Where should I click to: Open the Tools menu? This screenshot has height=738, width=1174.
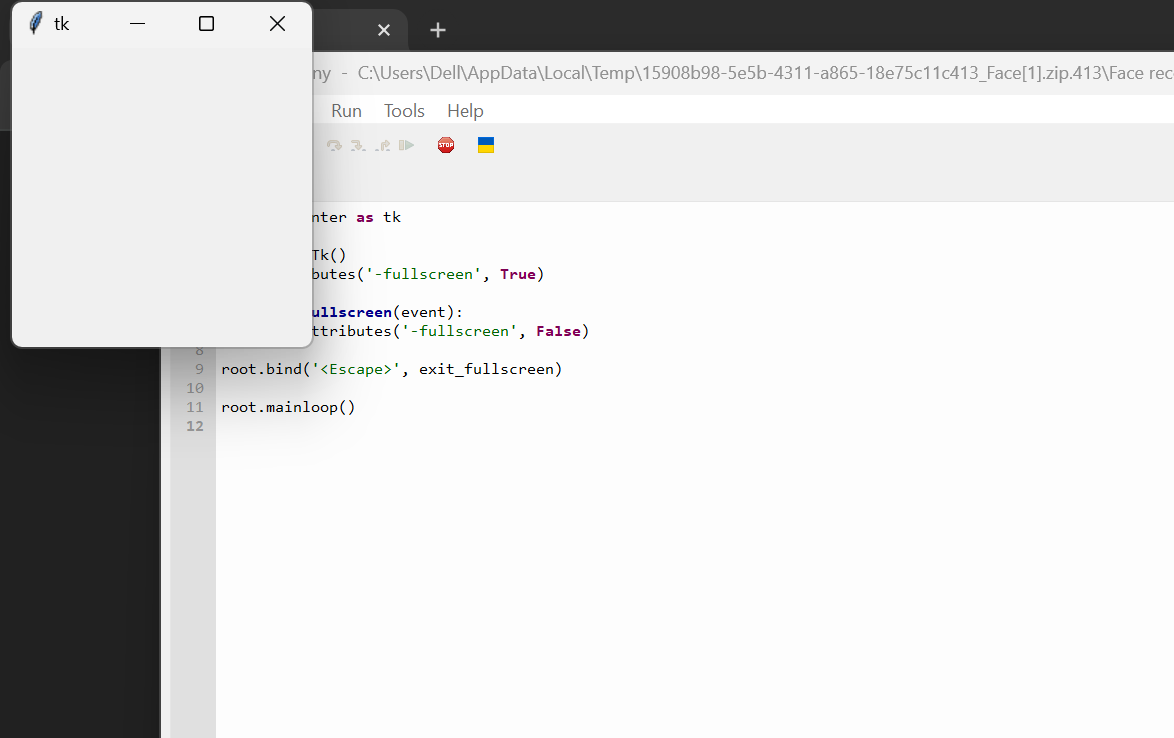(x=404, y=111)
